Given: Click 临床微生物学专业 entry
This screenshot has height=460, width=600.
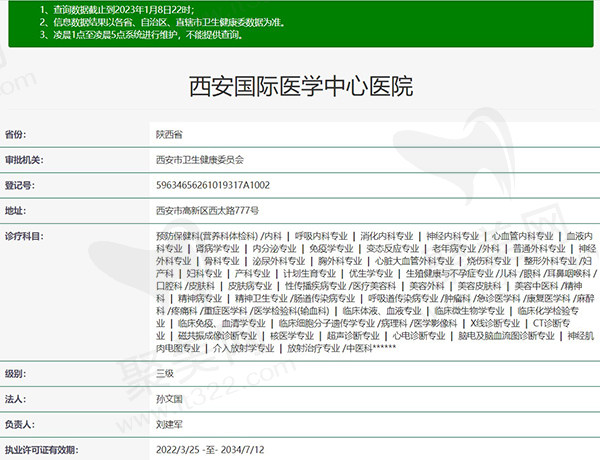Looking at the screenshot, I should pos(470,311).
